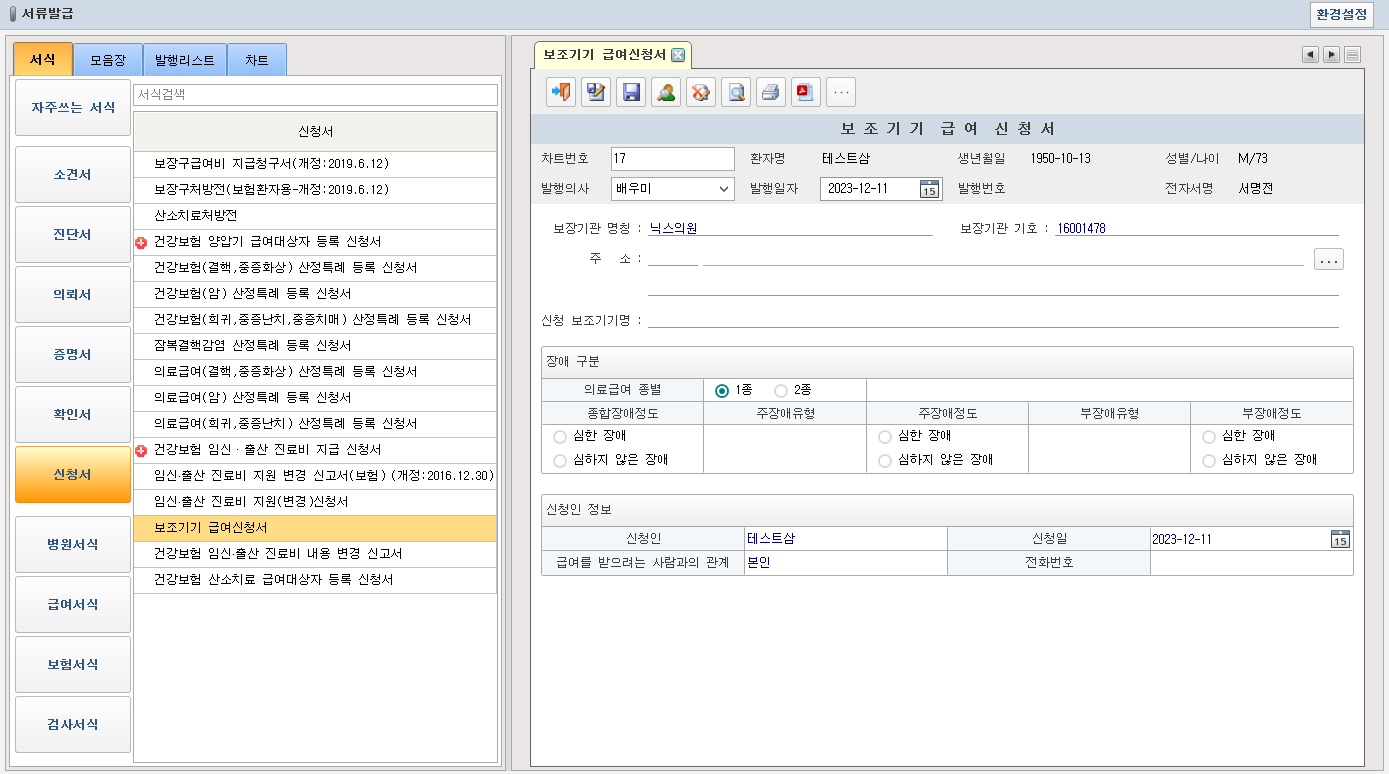1389x774 pixels.
Task: Export to PDF using the red PDF icon
Action: pos(806,92)
